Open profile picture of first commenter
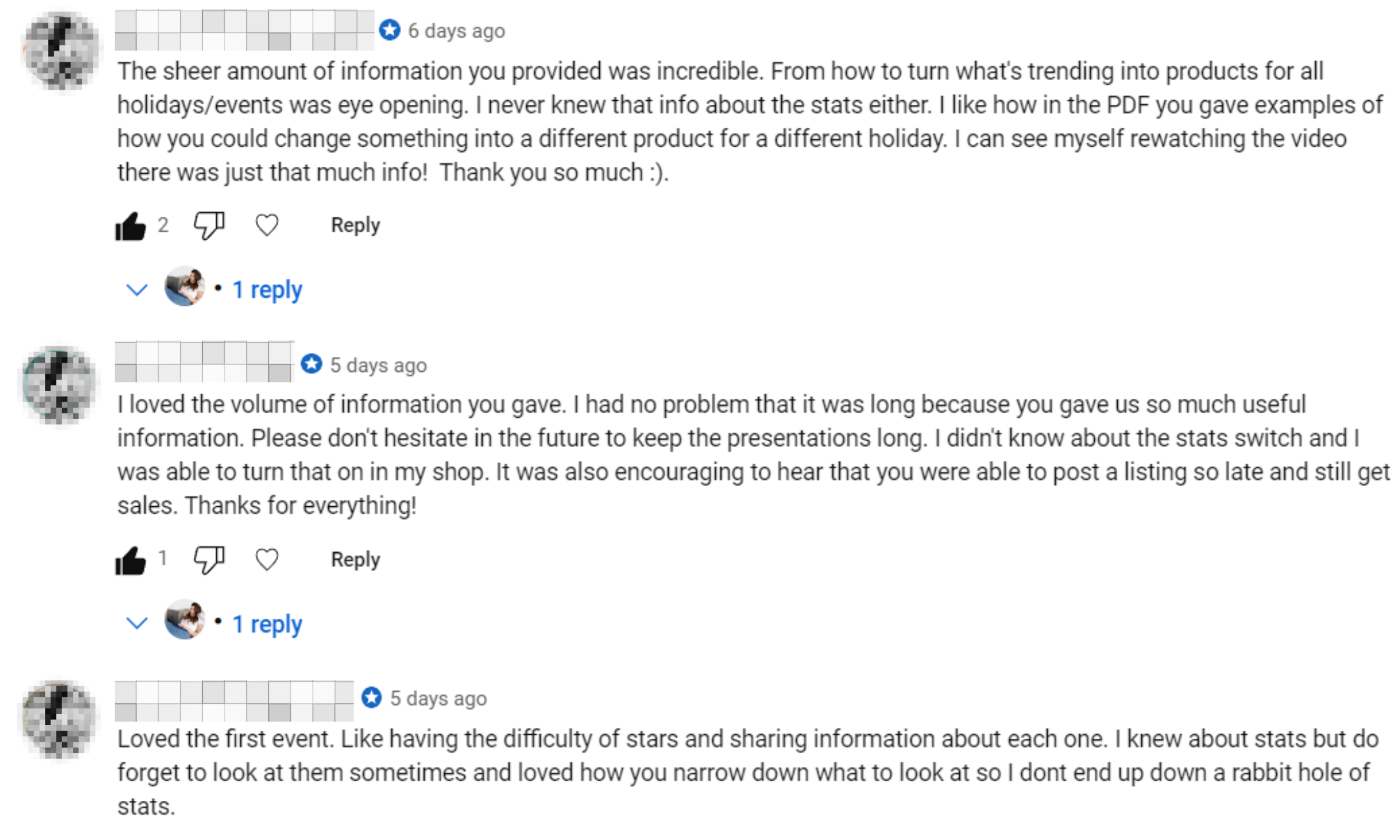This screenshot has height=840, width=1400. point(60,50)
